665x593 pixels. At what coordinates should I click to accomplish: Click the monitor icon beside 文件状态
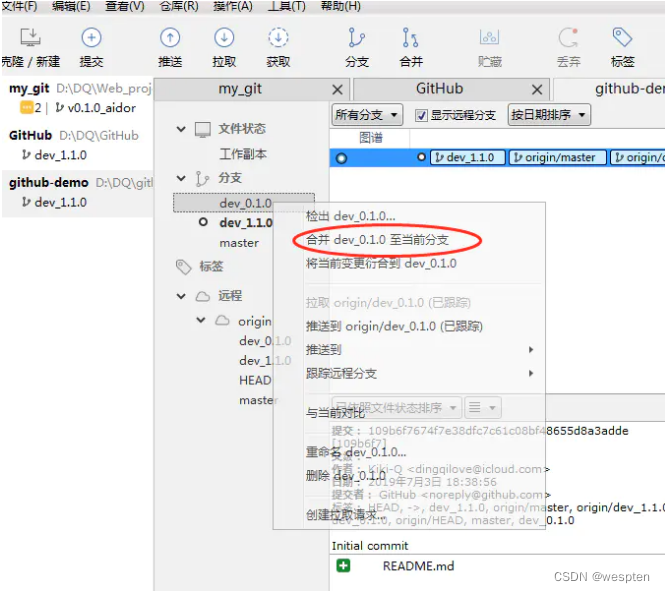pyautogui.click(x=203, y=129)
